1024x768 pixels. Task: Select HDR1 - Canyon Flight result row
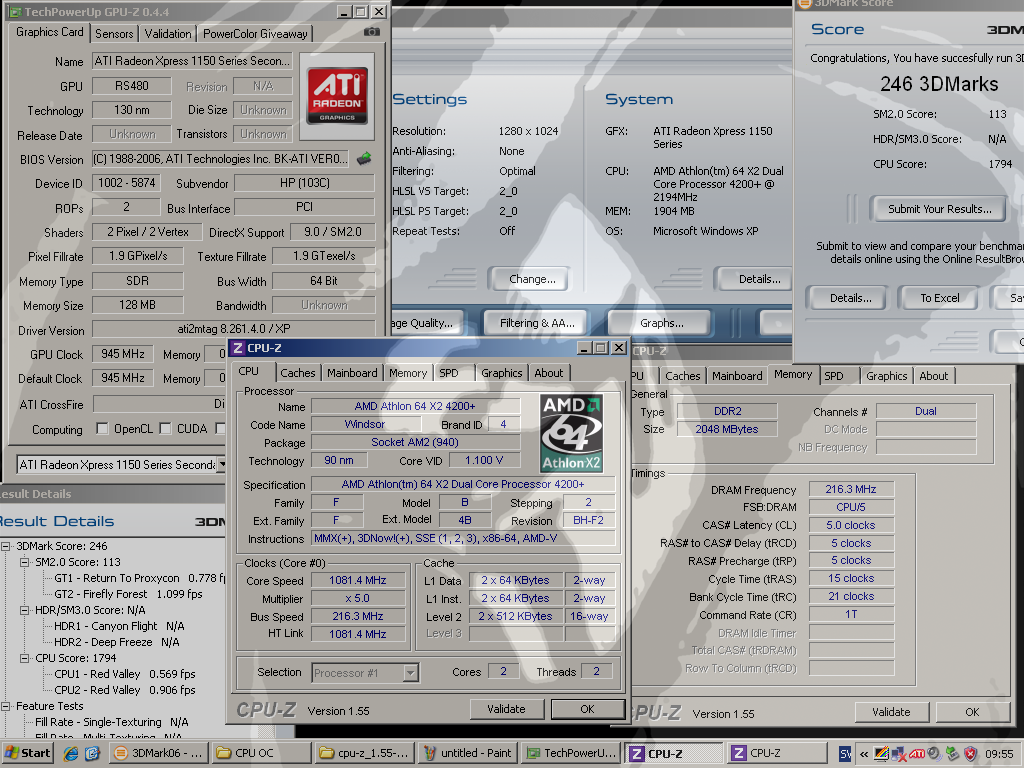click(120, 626)
